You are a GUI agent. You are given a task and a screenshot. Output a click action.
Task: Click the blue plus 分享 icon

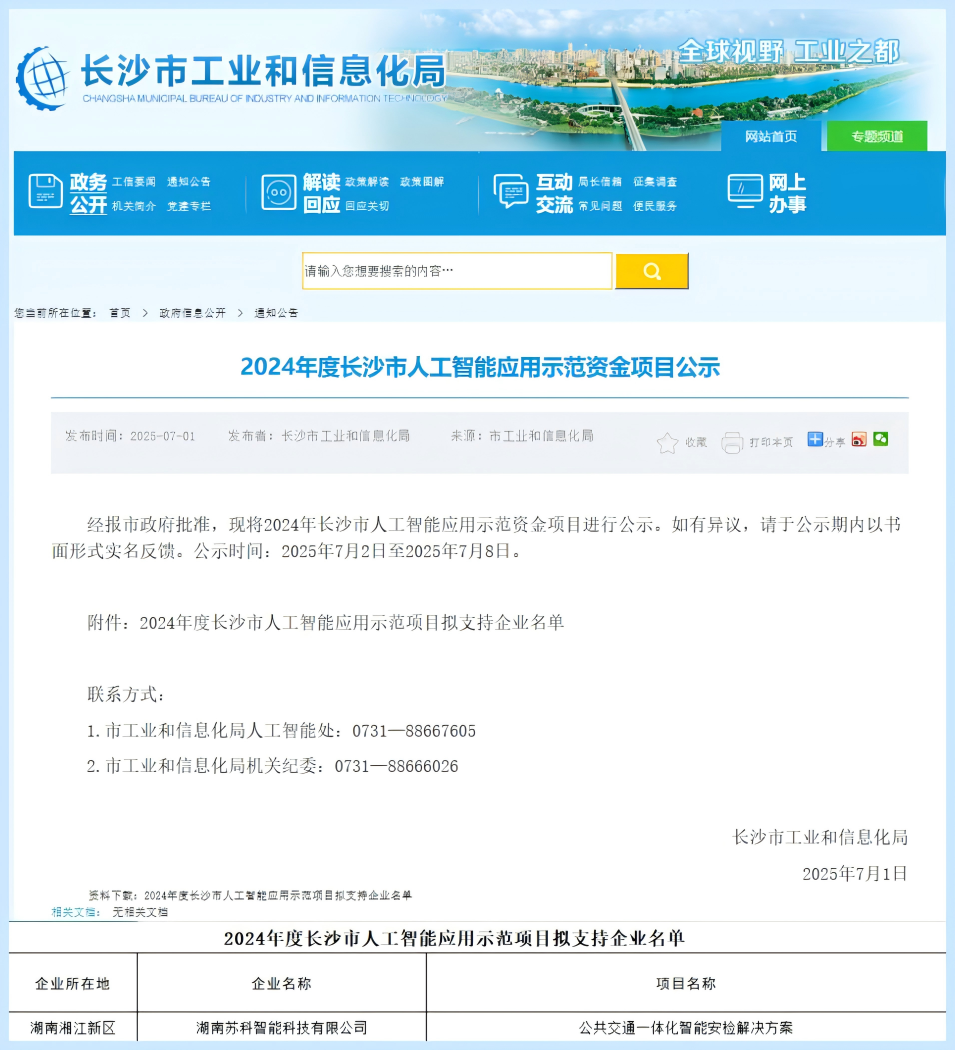815,439
